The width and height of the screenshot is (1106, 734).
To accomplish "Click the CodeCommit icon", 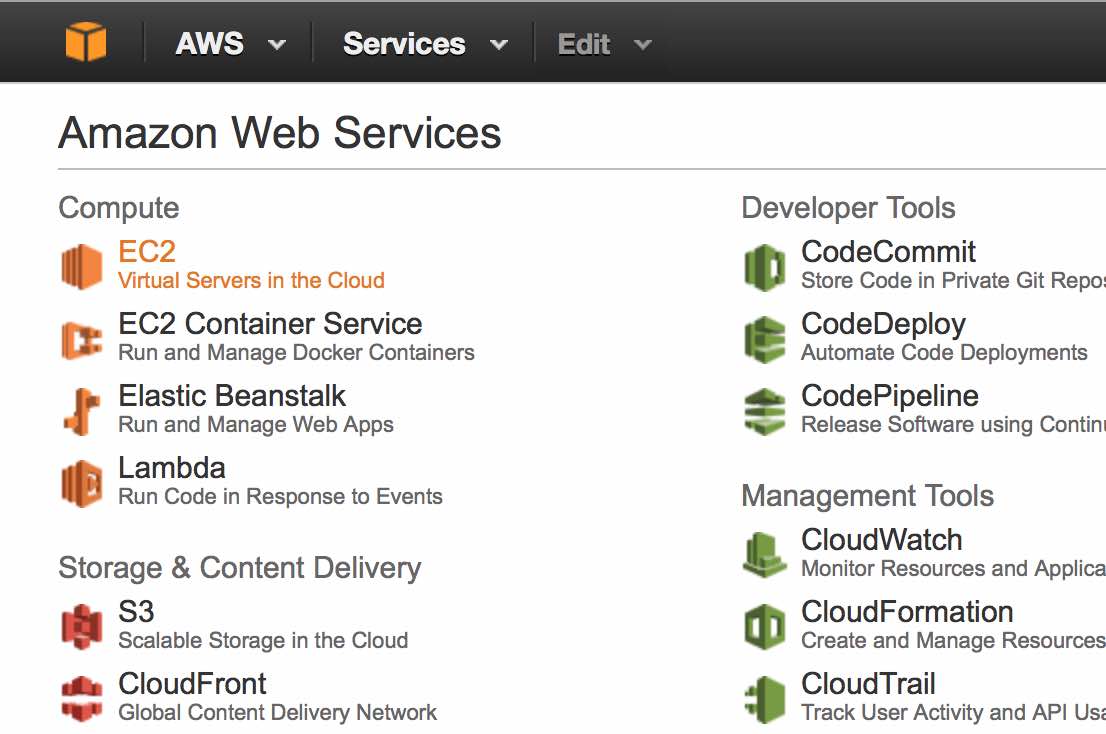I will pos(765,267).
